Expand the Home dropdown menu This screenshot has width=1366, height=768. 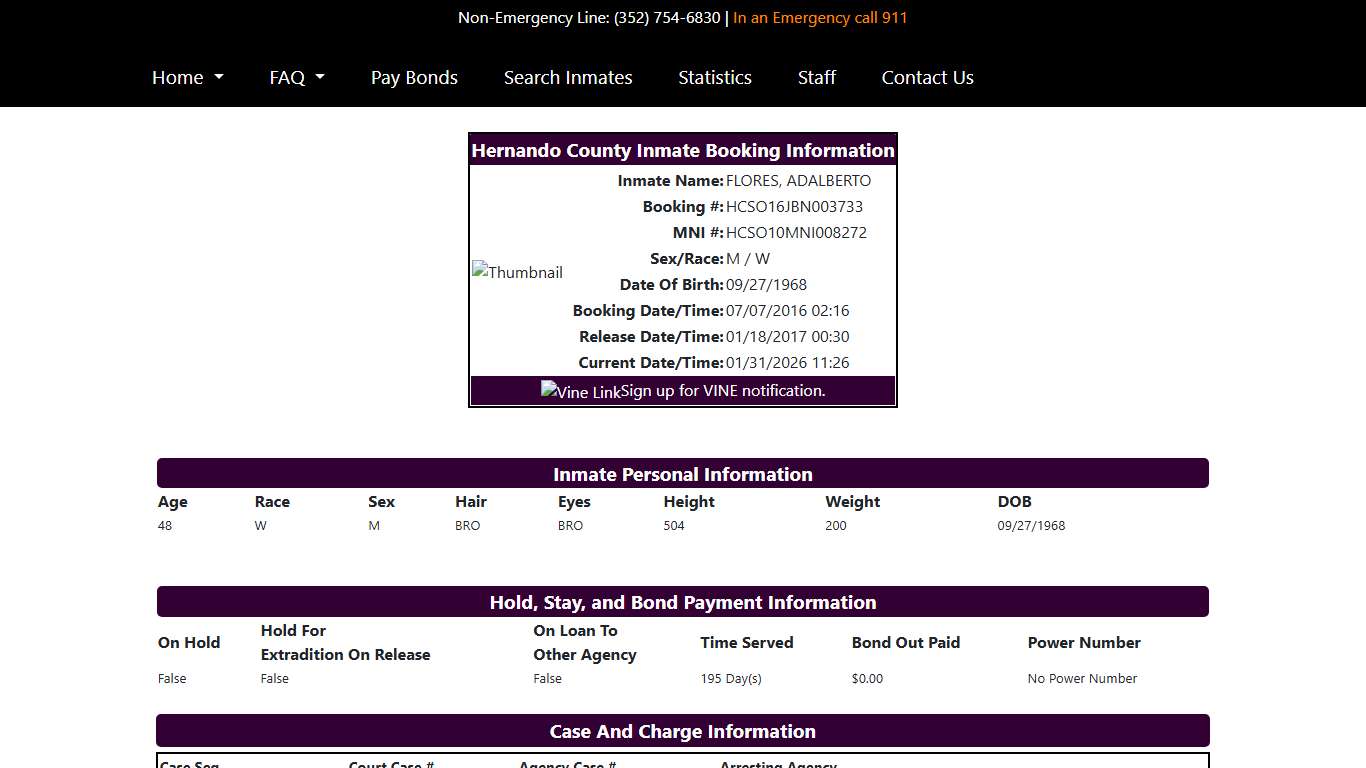point(186,77)
